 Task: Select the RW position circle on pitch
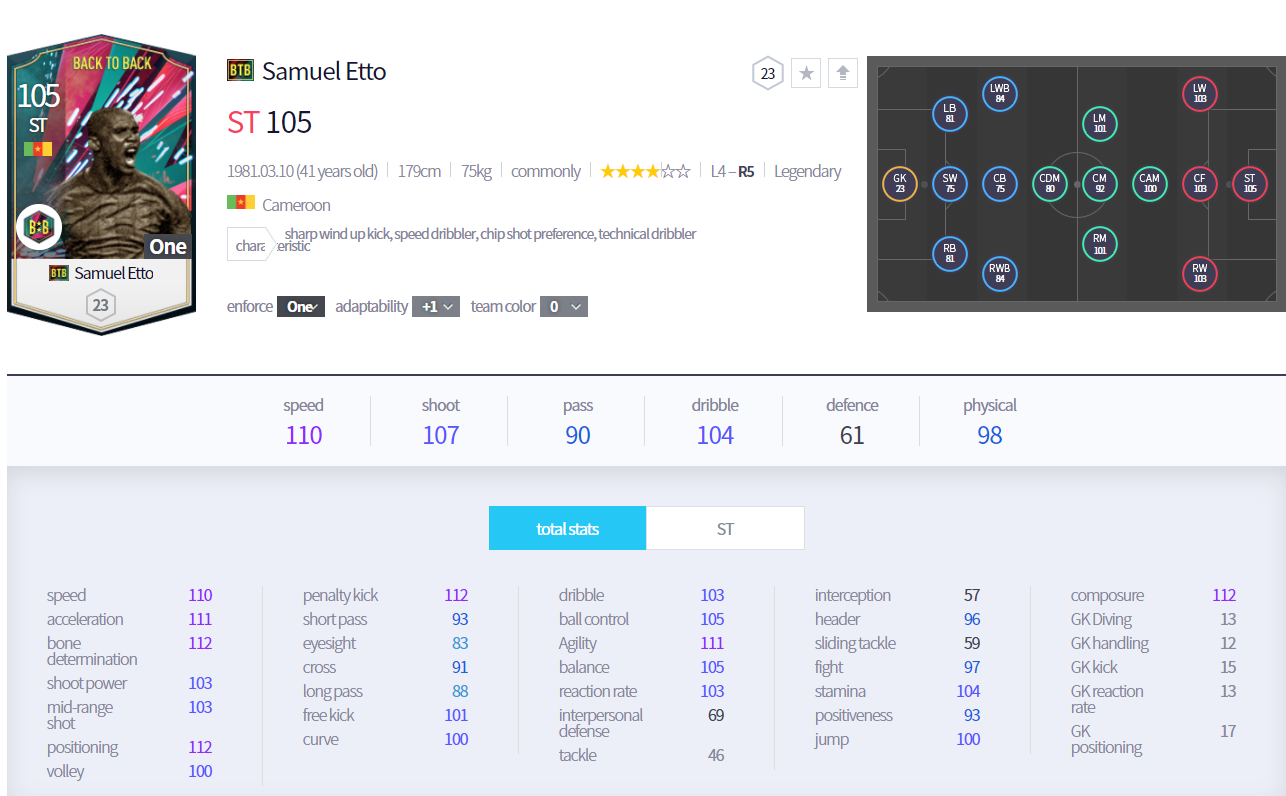tap(1199, 273)
